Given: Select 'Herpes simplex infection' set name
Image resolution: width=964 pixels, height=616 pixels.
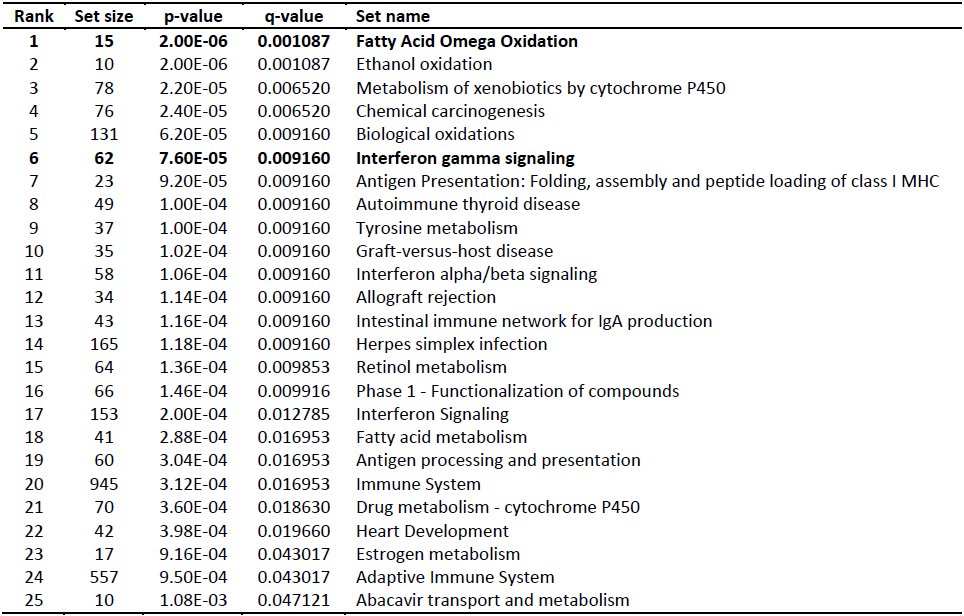Looking at the screenshot, I should [x=451, y=344].
